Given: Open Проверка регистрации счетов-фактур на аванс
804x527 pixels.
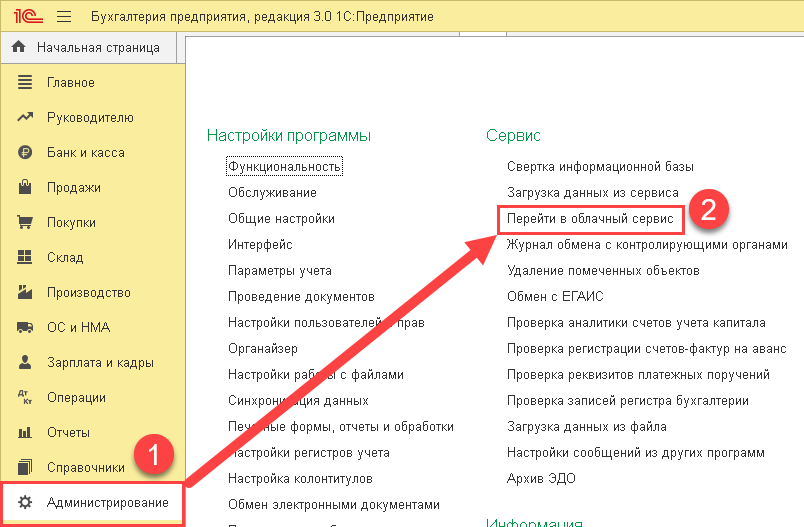Looking at the screenshot, I should pyautogui.click(x=647, y=349).
